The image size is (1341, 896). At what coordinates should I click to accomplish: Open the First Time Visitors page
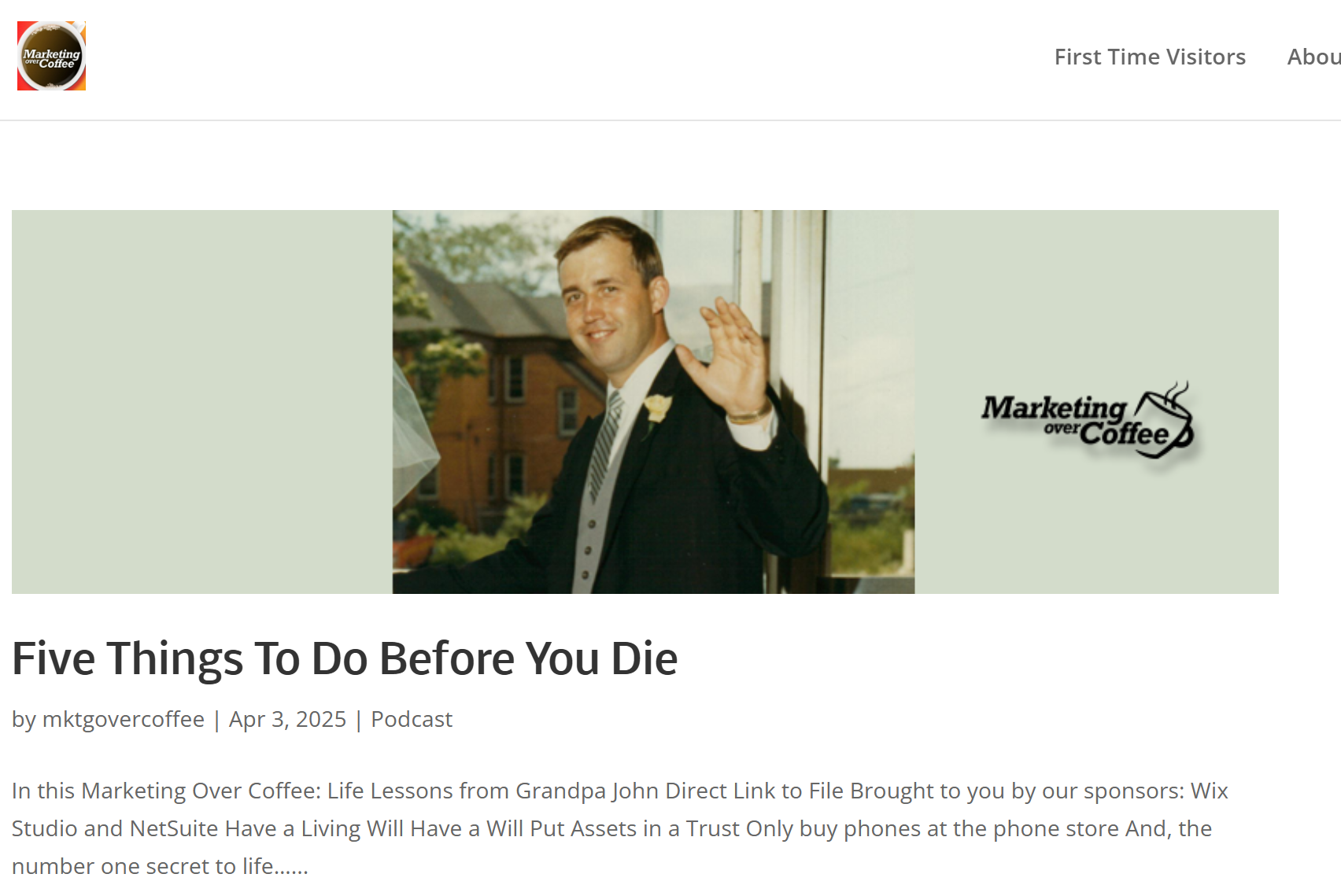pos(1150,57)
